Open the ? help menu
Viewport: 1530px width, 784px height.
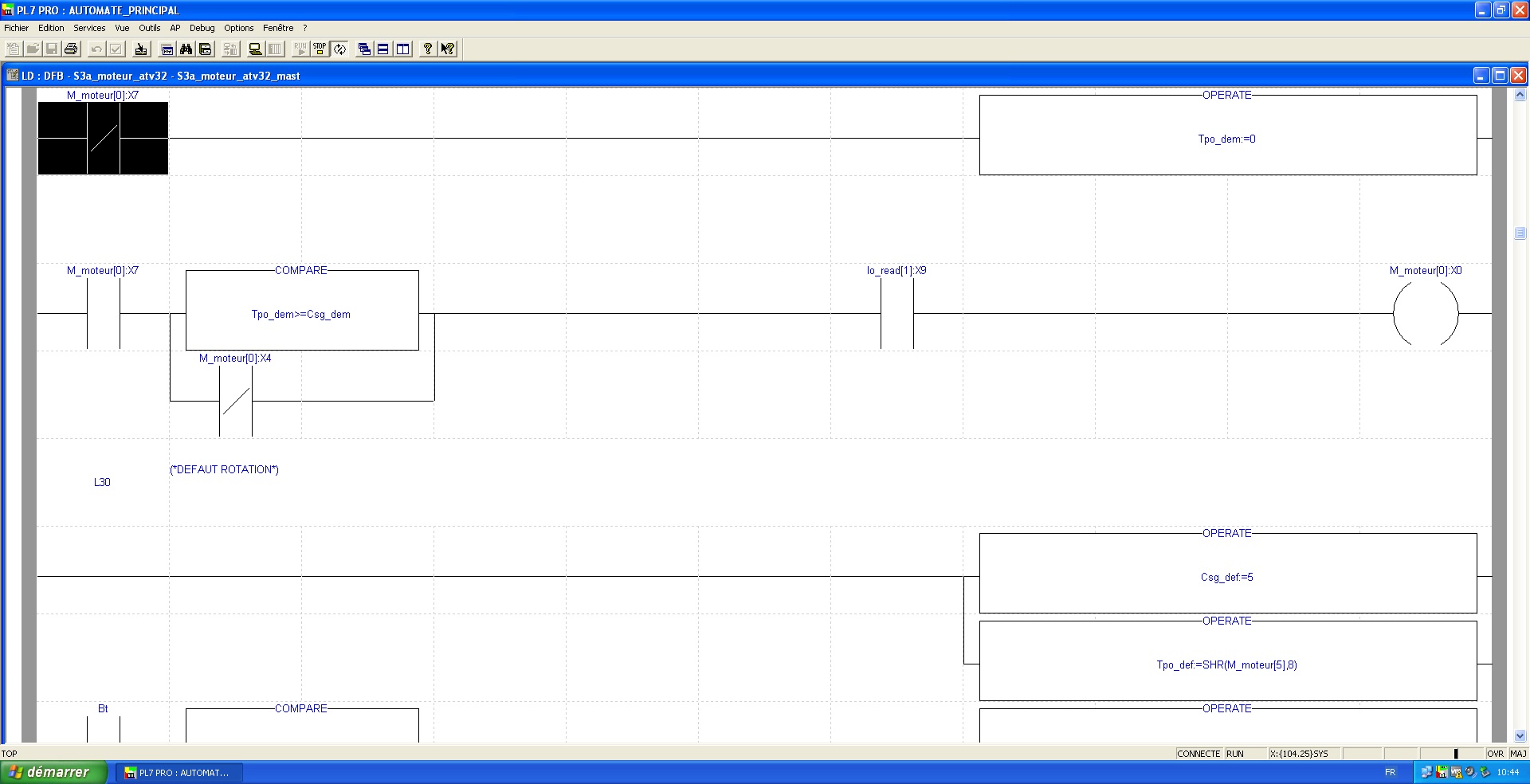pyautogui.click(x=304, y=28)
